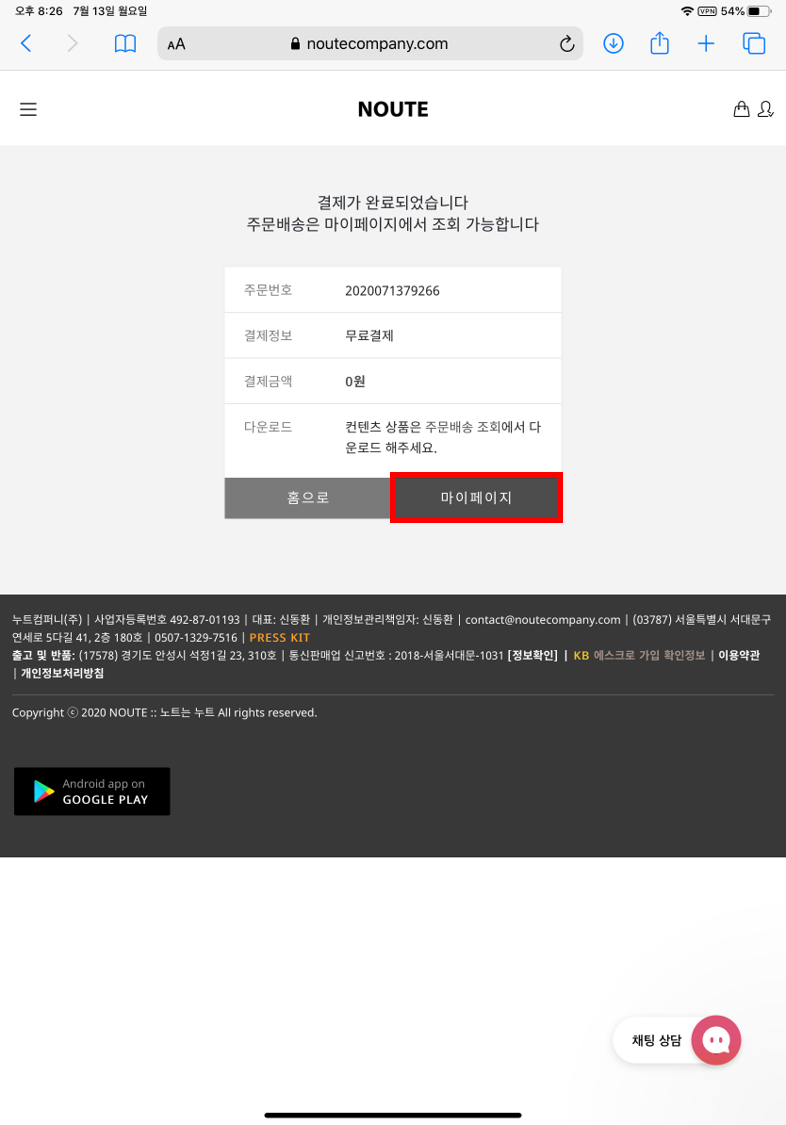Click the NOUTE logo
This screenshot has width=786, height=1125.
point(393,109)
